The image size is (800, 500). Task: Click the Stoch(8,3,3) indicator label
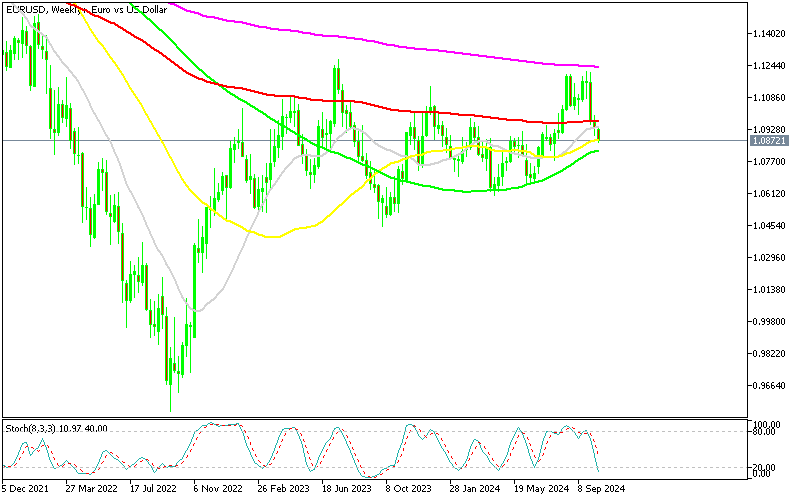(x=56, y=428)
